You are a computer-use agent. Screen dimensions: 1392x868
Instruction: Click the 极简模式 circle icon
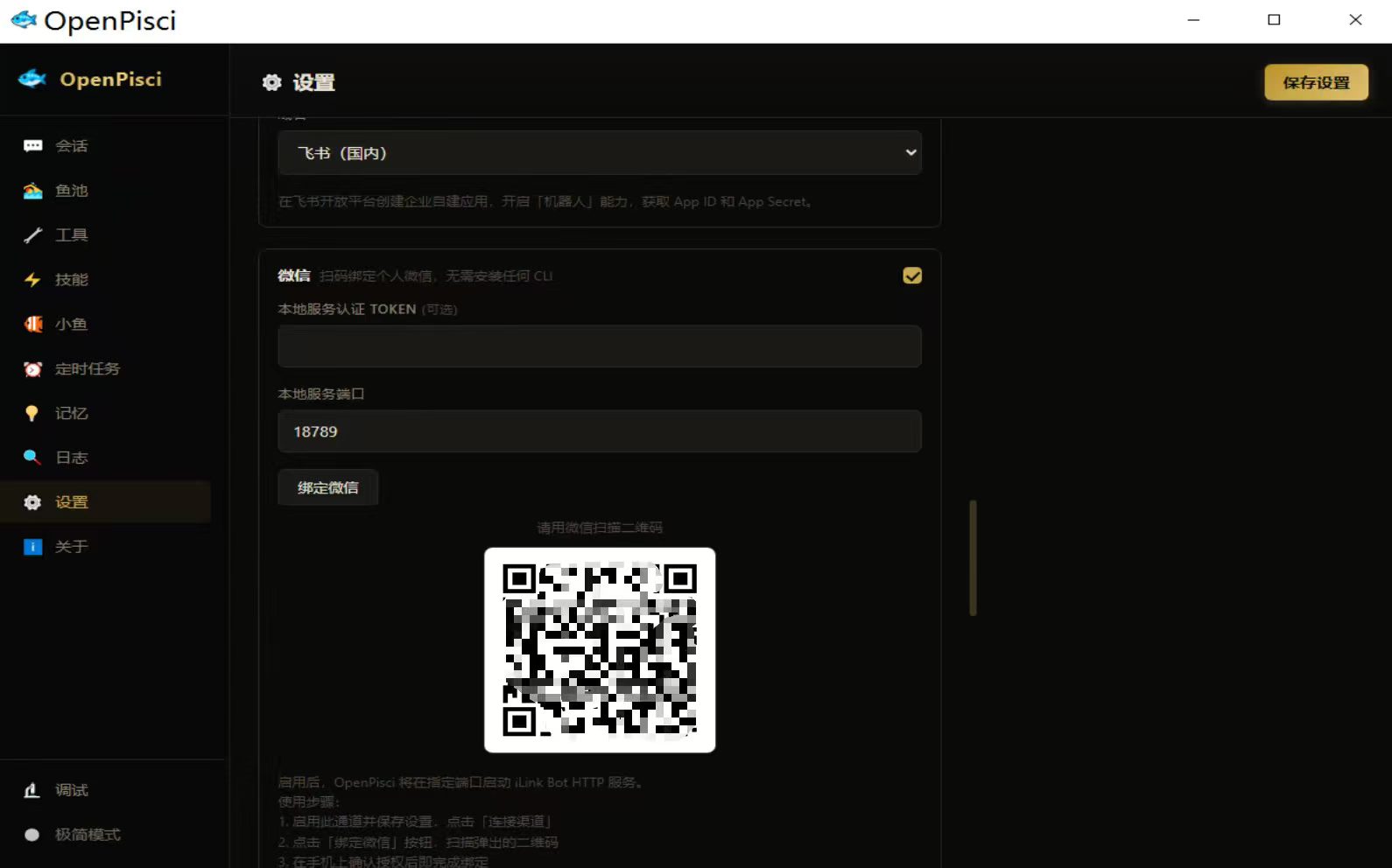click(32, 835)
